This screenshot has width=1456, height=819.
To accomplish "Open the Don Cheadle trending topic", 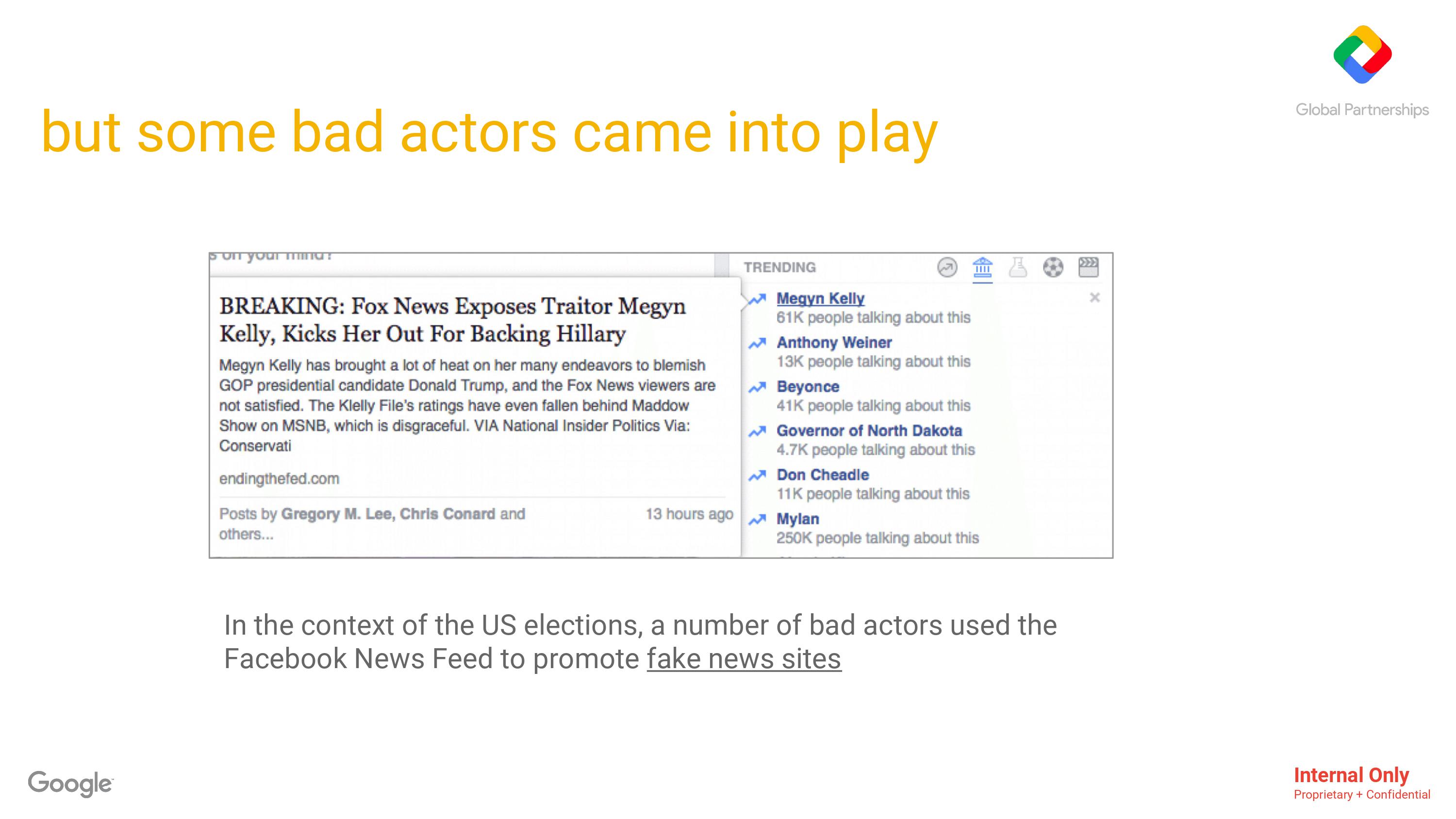I will [x=822, y=475].
